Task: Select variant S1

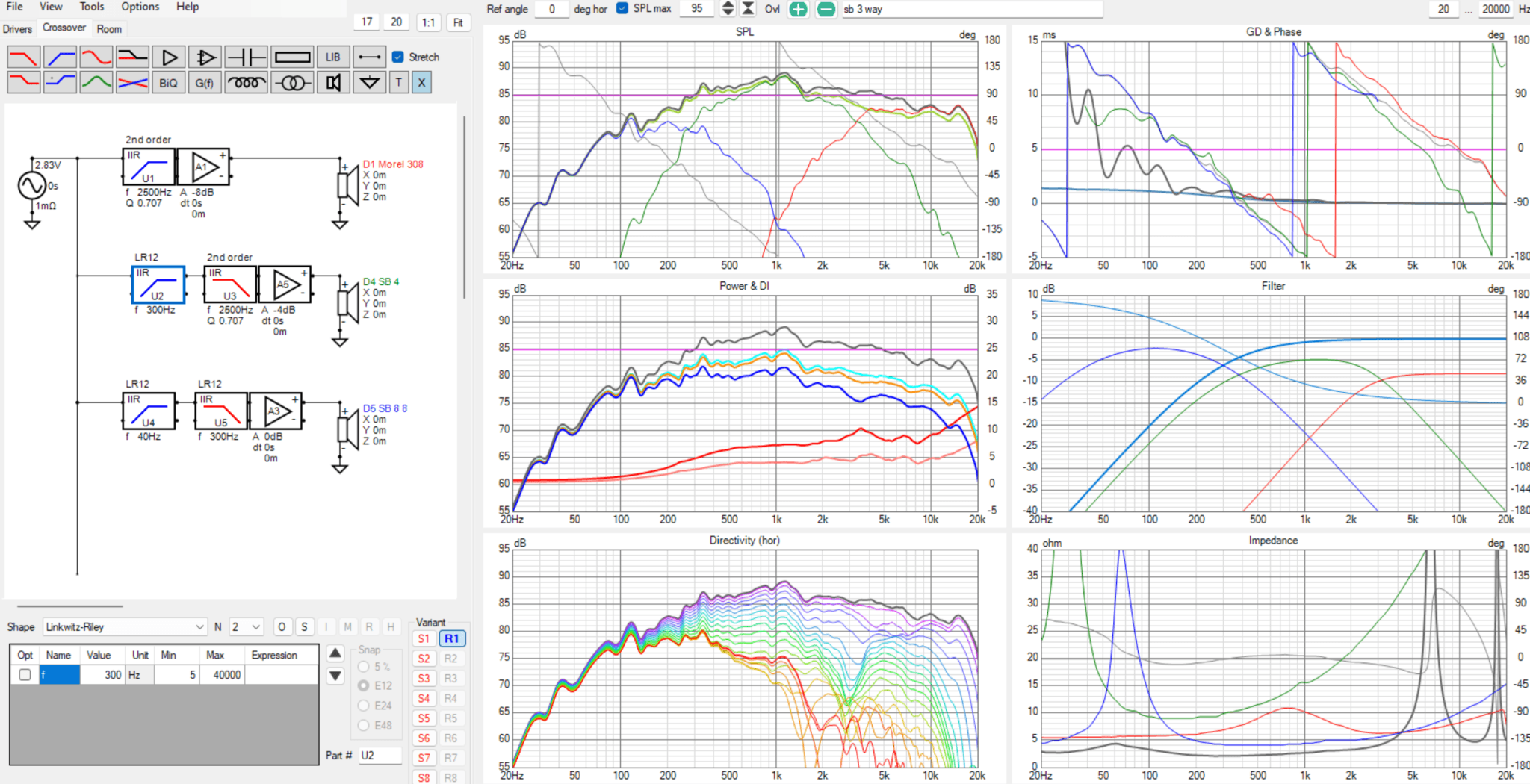Action: point(424,638)
